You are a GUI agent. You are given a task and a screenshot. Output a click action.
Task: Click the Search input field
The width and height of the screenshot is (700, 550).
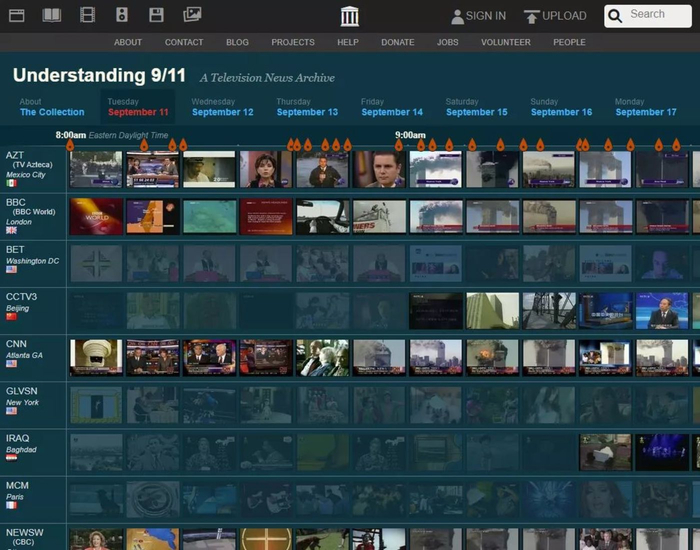pyautogui.click(x=655, y=15)
